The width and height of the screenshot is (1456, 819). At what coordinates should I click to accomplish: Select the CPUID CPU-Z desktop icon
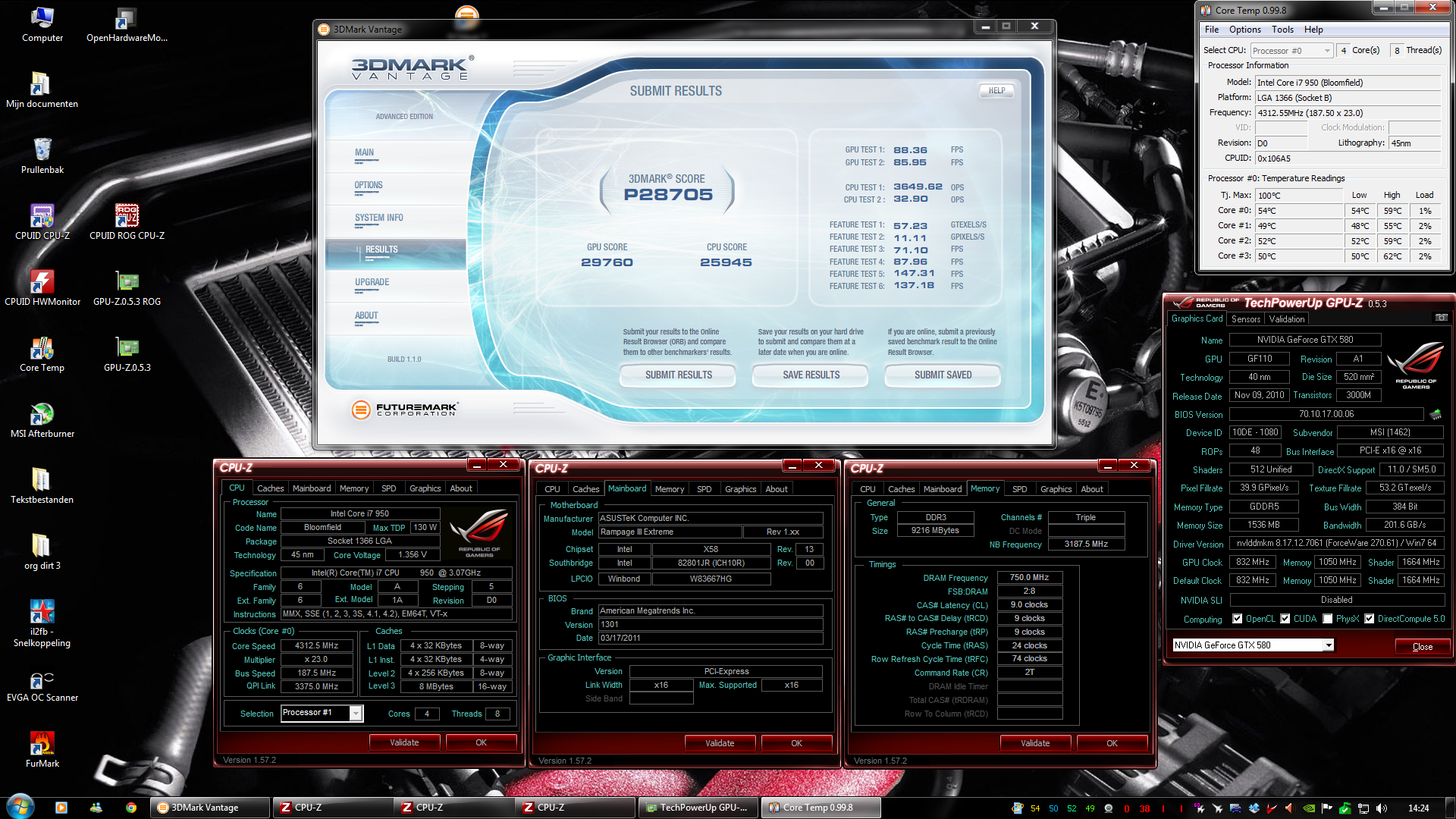tap(42, 222)
